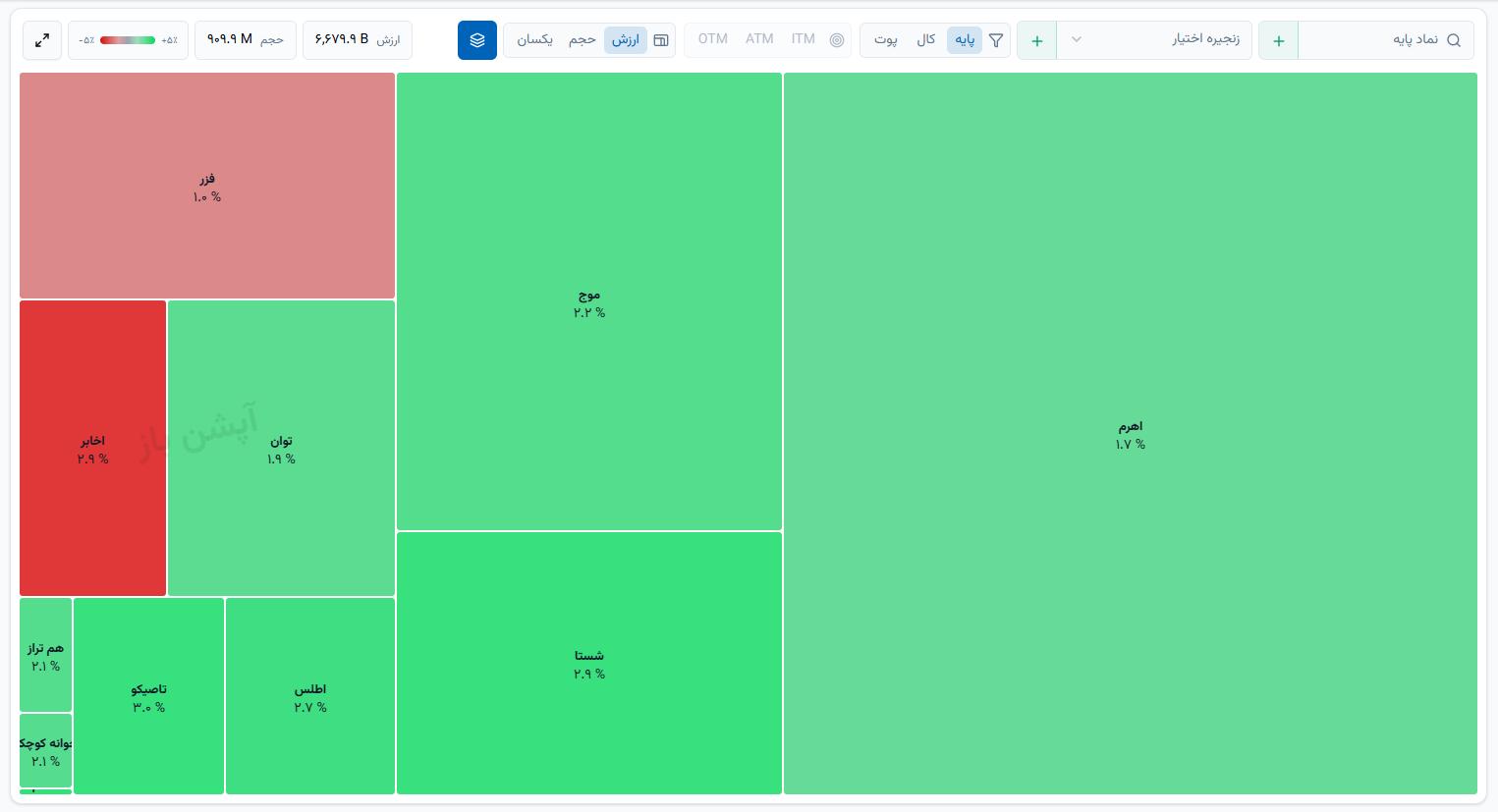Toggle the ATM filter
Image resolution: width=1498 pixels, height=812 pixels.
[759, 39]
